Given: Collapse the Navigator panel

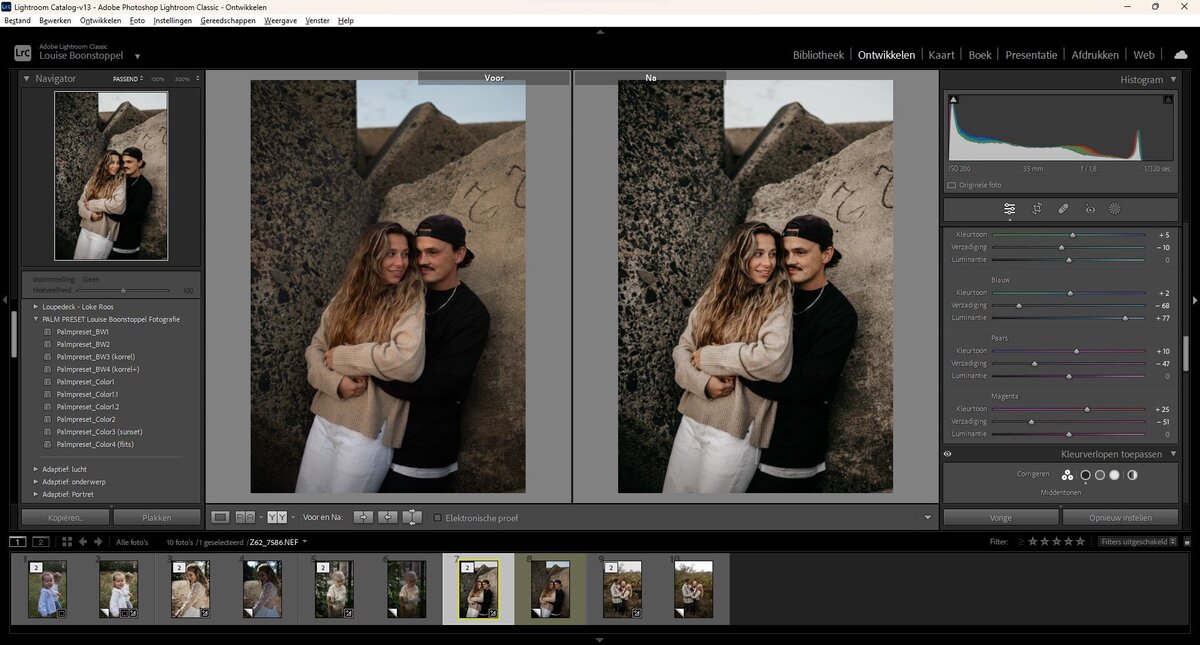Looking at the screenshot, I should [27, 78].
